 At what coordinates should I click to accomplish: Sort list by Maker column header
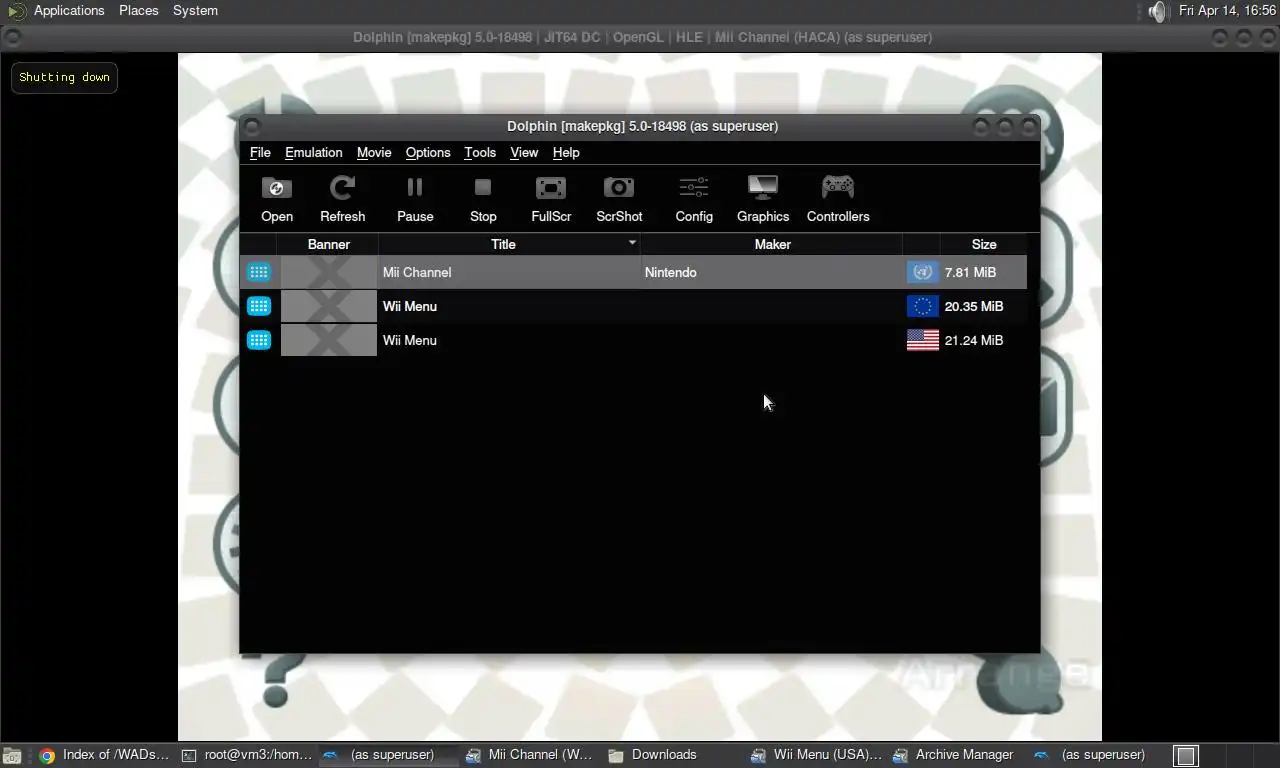pyautogui.click(x=772, y=244)
